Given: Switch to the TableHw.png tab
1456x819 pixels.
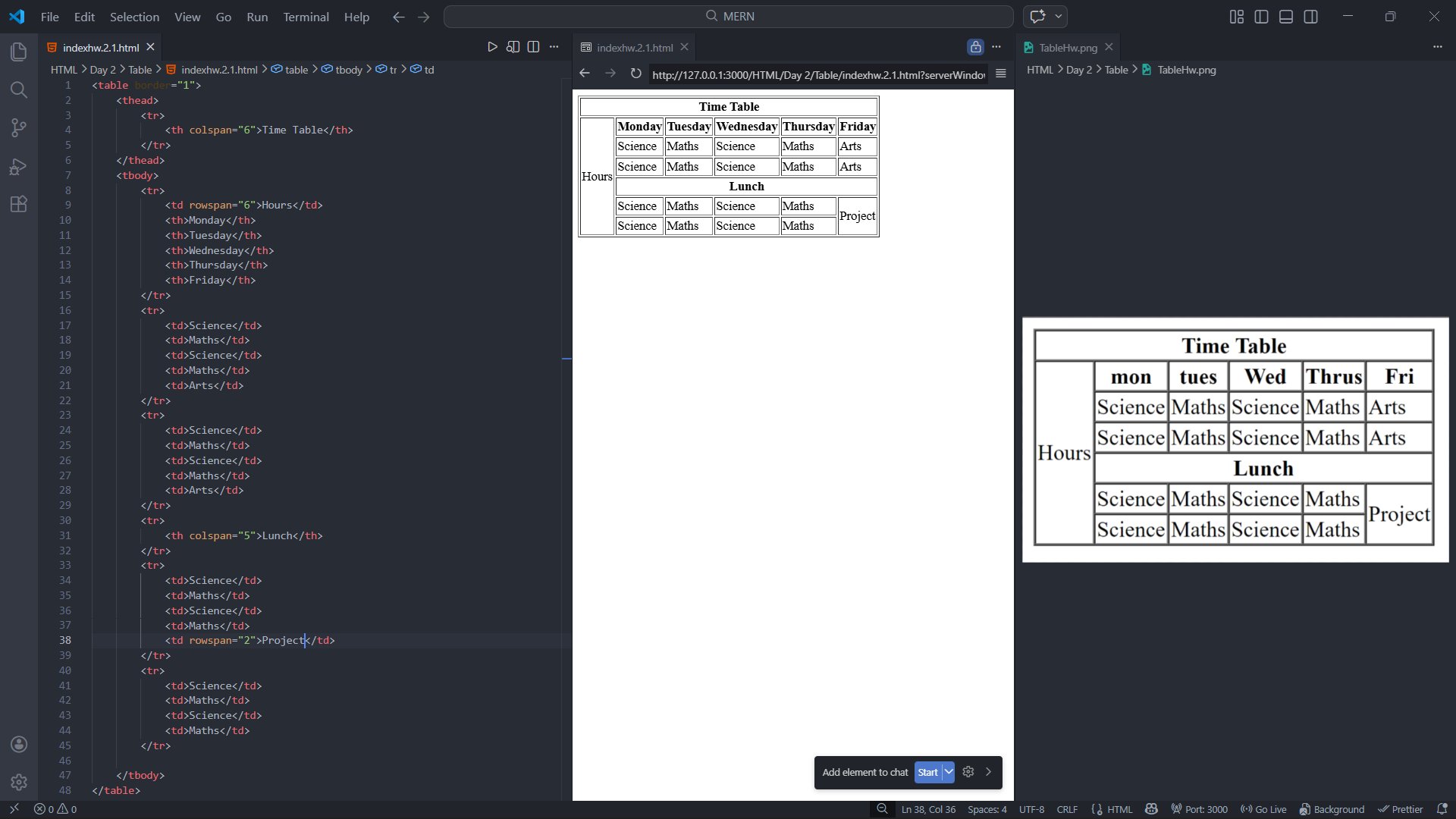Looking at the screenshot, I should 1068,47.
